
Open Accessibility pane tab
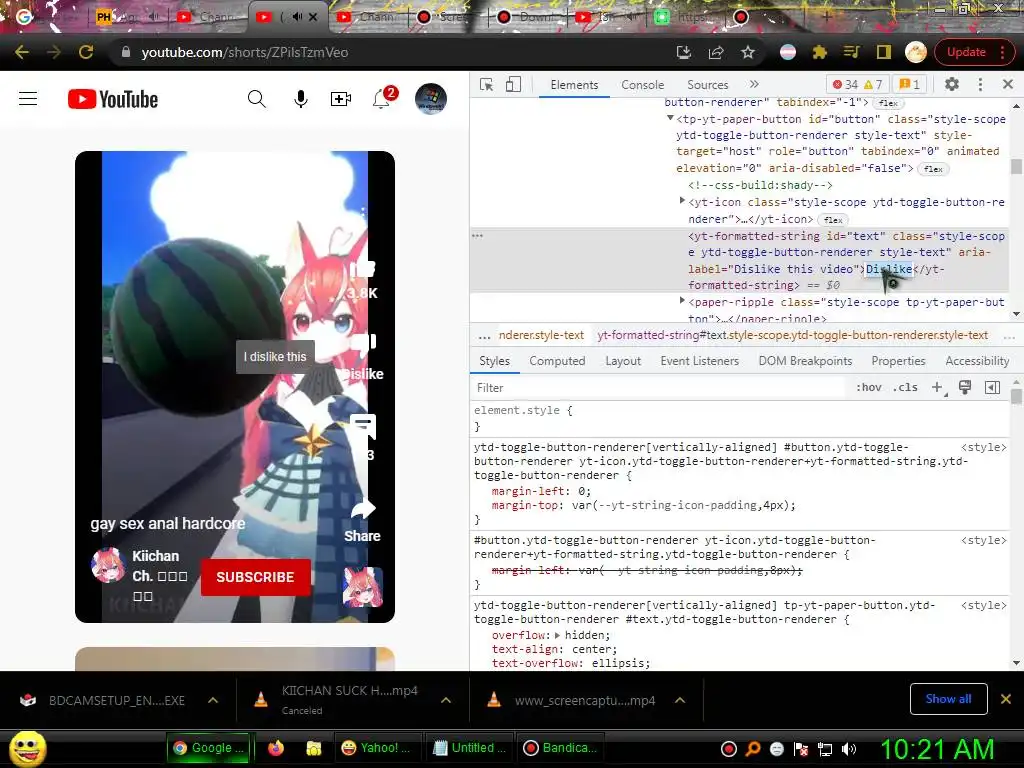point(977,361)
